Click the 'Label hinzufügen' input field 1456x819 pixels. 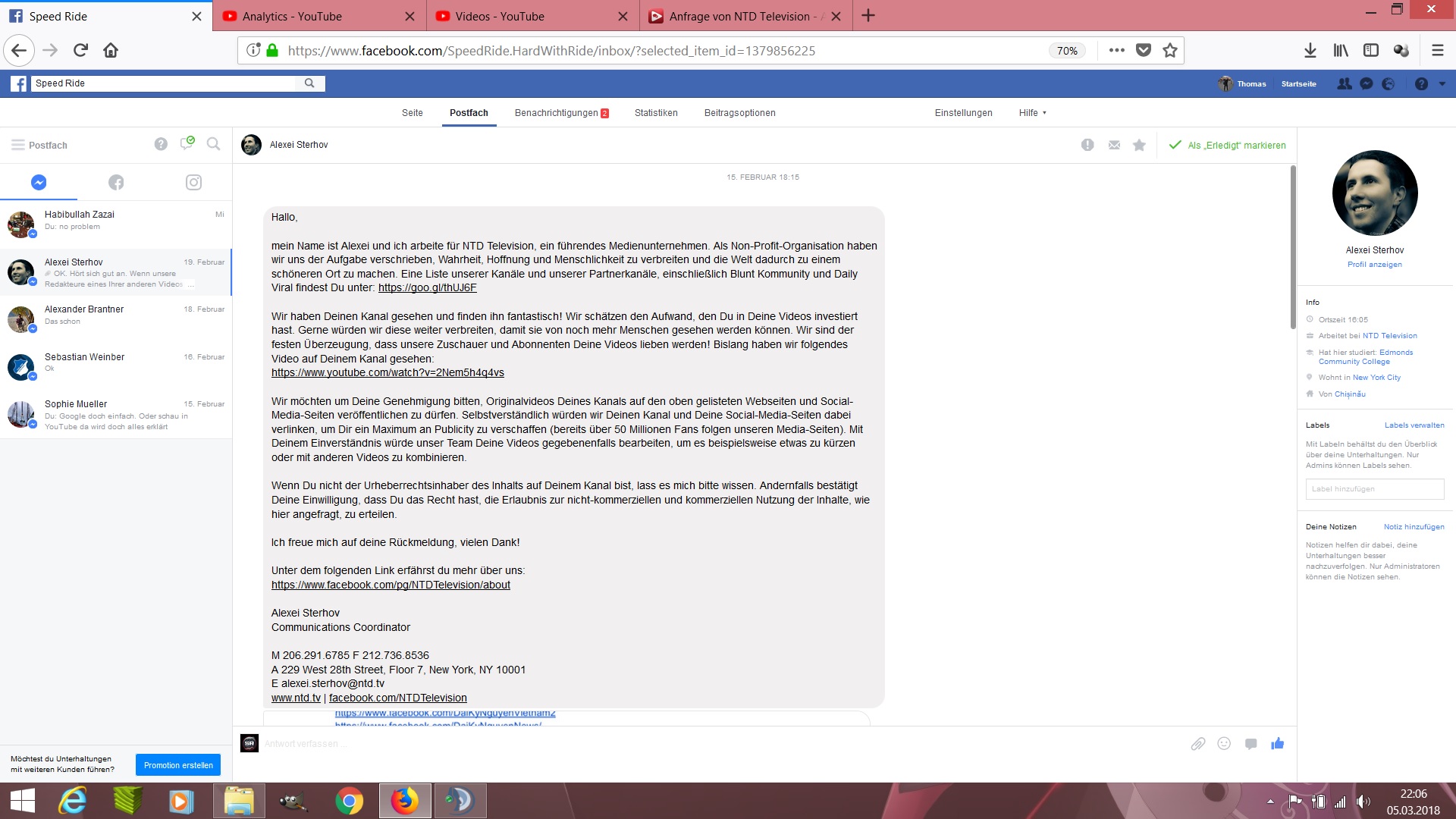point(1374,489)
